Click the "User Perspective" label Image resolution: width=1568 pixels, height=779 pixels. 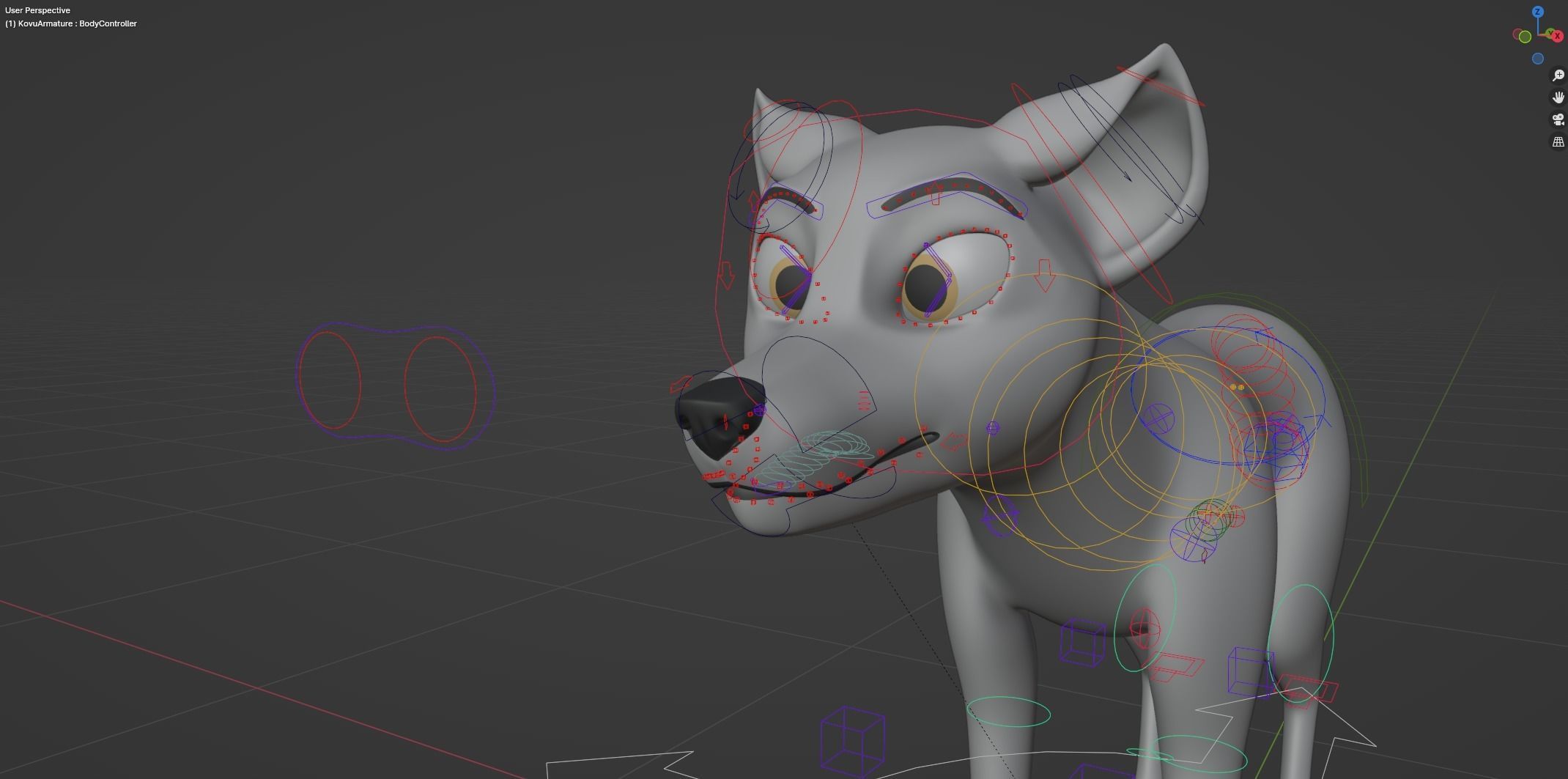click(x=37, y=10)
